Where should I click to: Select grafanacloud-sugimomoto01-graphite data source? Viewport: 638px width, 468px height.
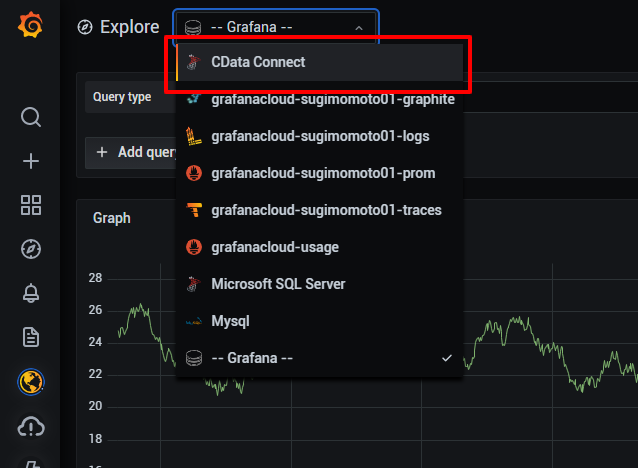[319, 99]
